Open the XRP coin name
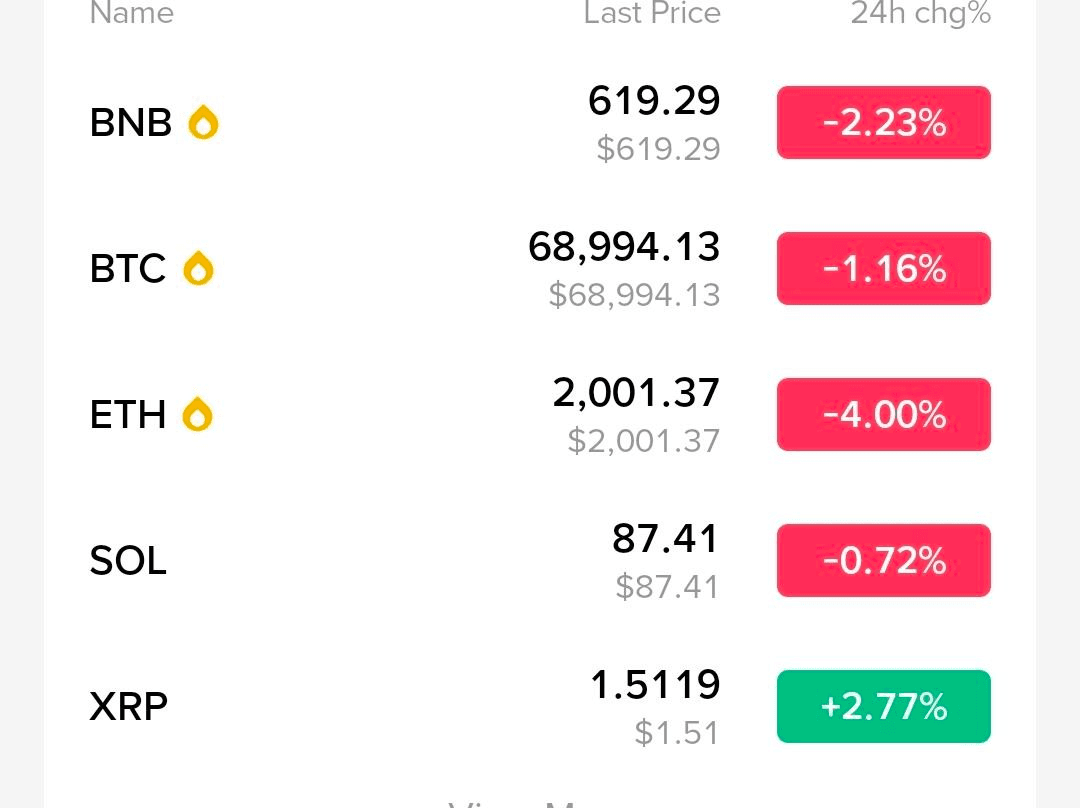 [x=128, y=707]
